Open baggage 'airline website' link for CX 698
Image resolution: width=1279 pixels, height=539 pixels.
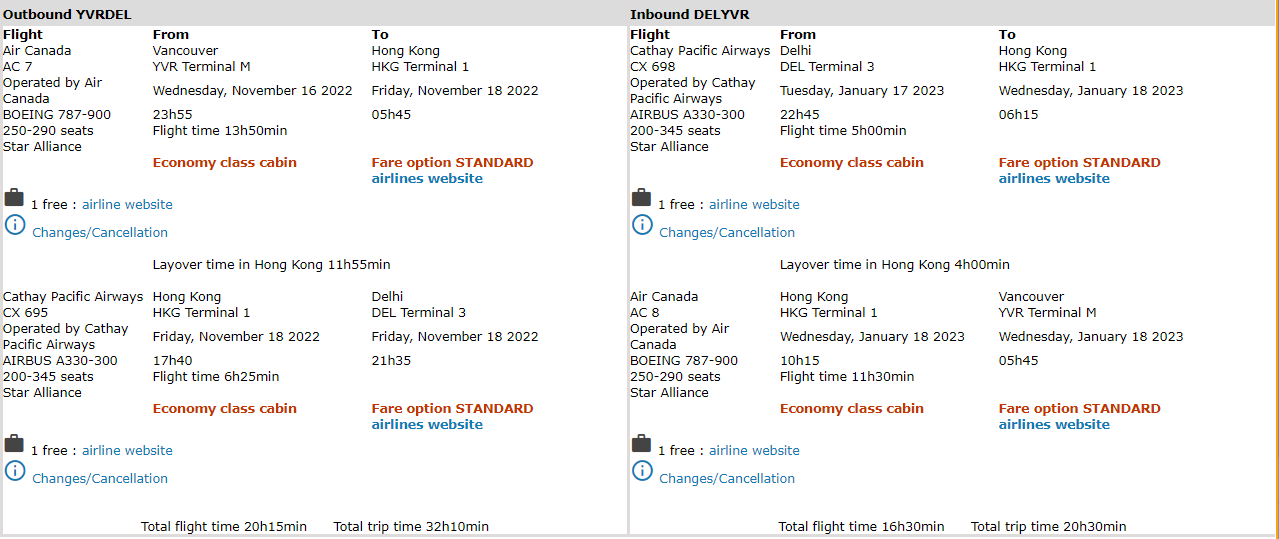pyautogui.click(x=754, y=205)
